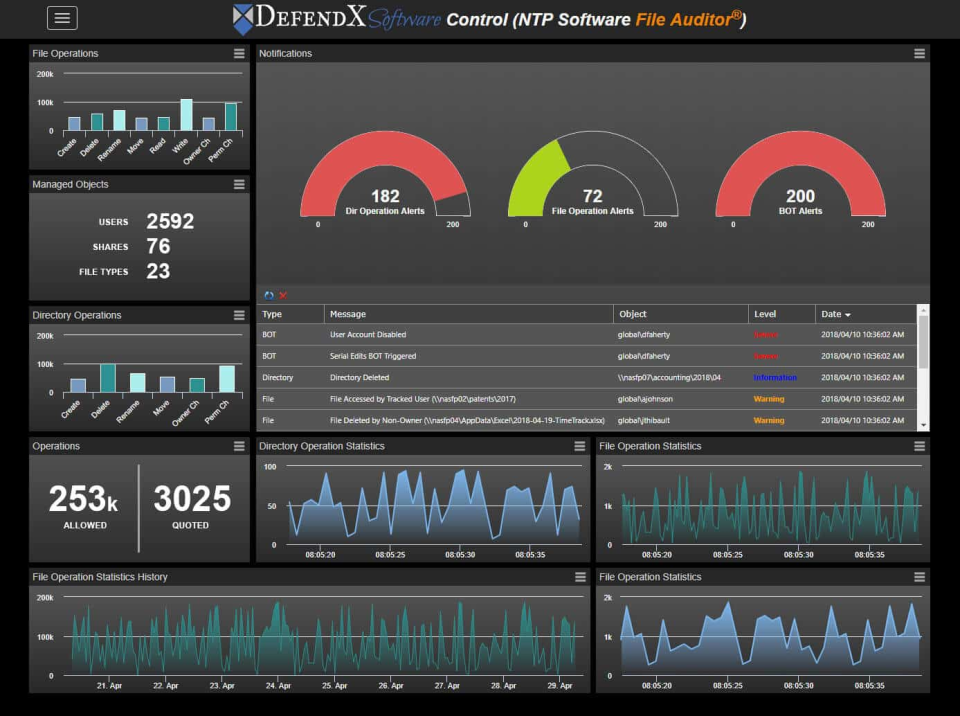The width and height of the screenshot is (960, 716).
Task: Click '08:05:30' label in Directory Operation Statistics
Action: pyautogui.click(x=460, y=554)
